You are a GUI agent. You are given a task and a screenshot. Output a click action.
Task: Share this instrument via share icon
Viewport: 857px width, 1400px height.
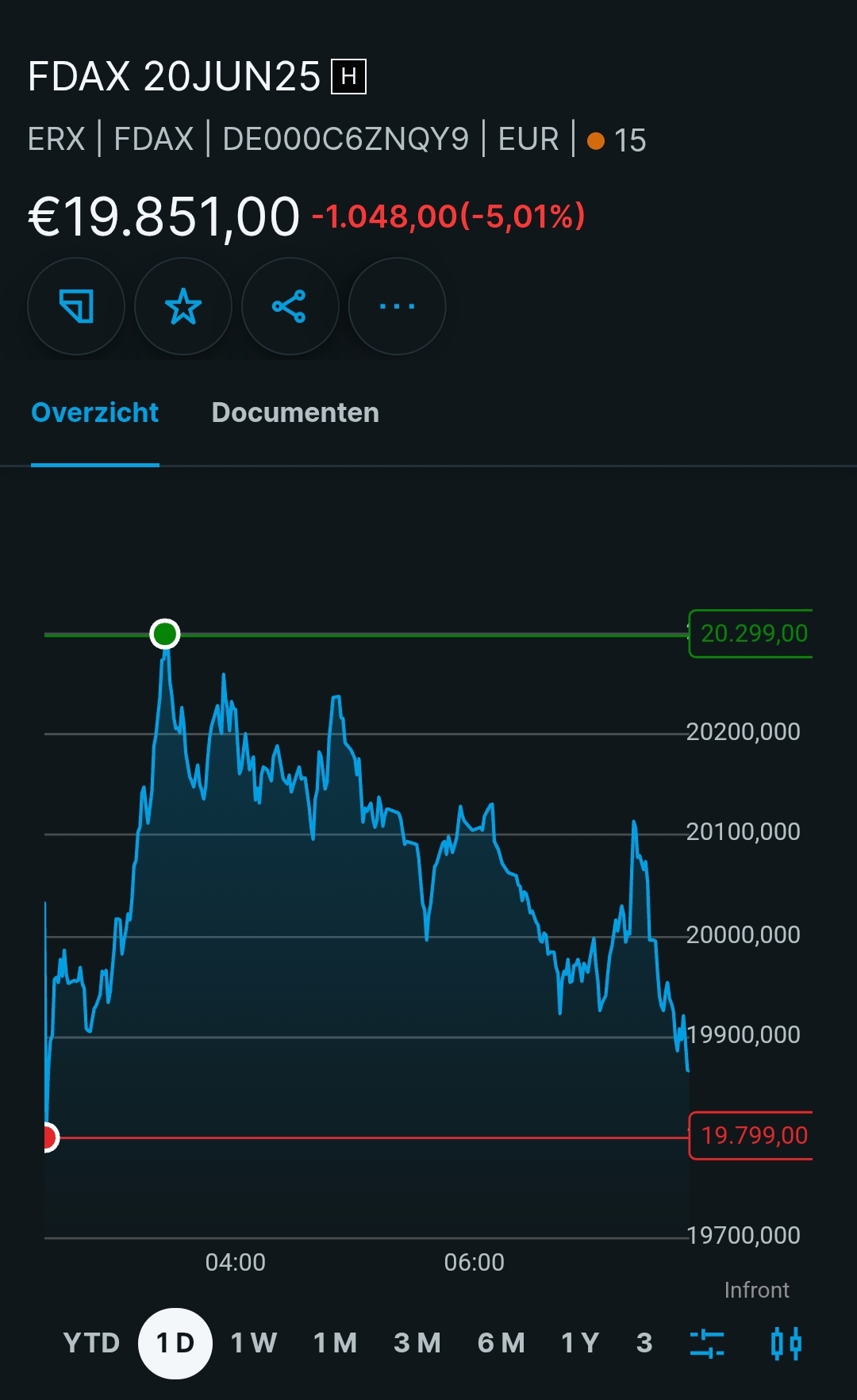click(x=290, y=306)
